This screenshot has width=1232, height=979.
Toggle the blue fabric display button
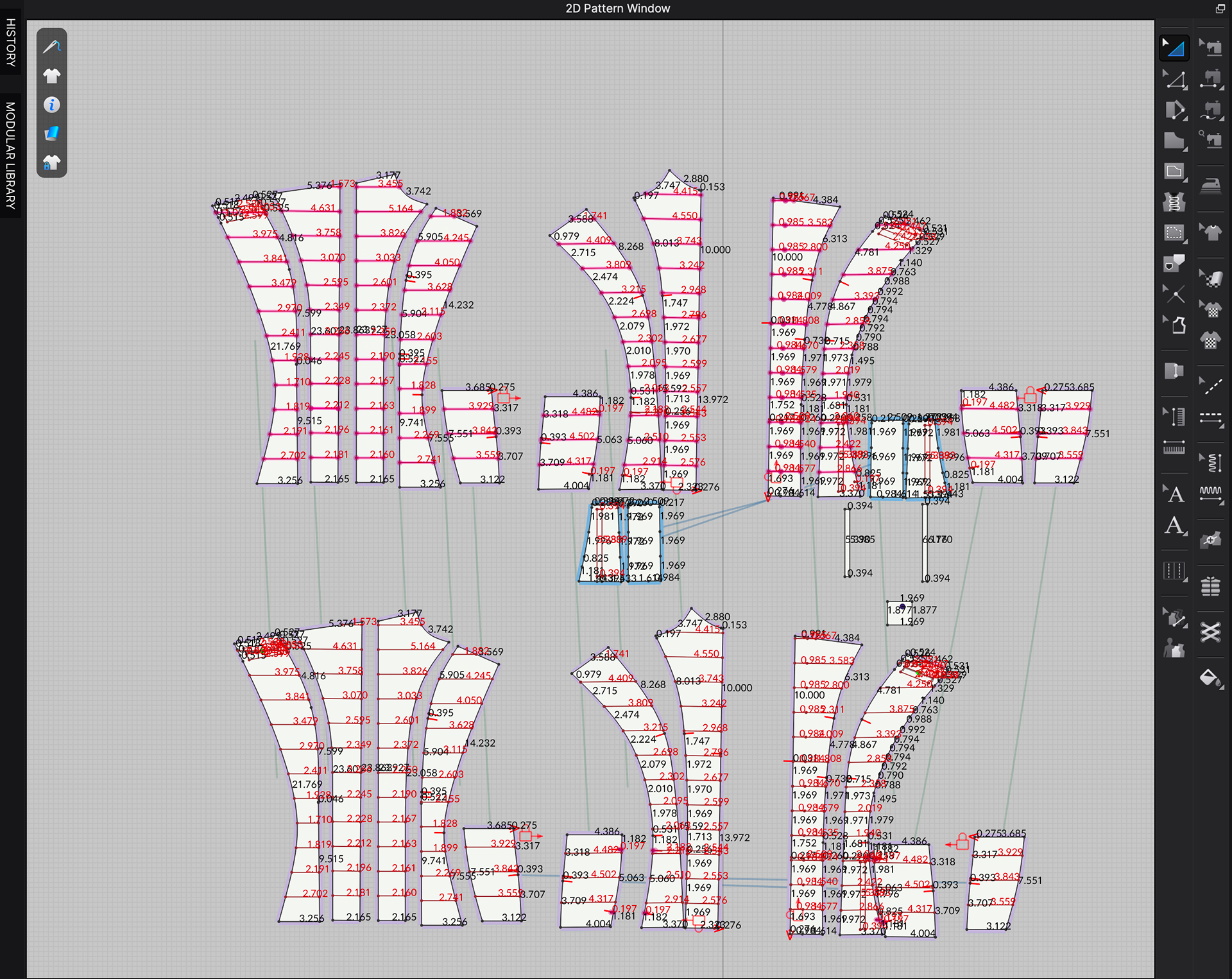52,134
